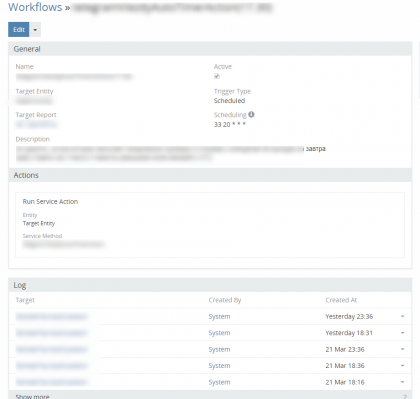Open the Workflows breadcrumb link
The image size is (420, 399).
click(x=35, y=7)
